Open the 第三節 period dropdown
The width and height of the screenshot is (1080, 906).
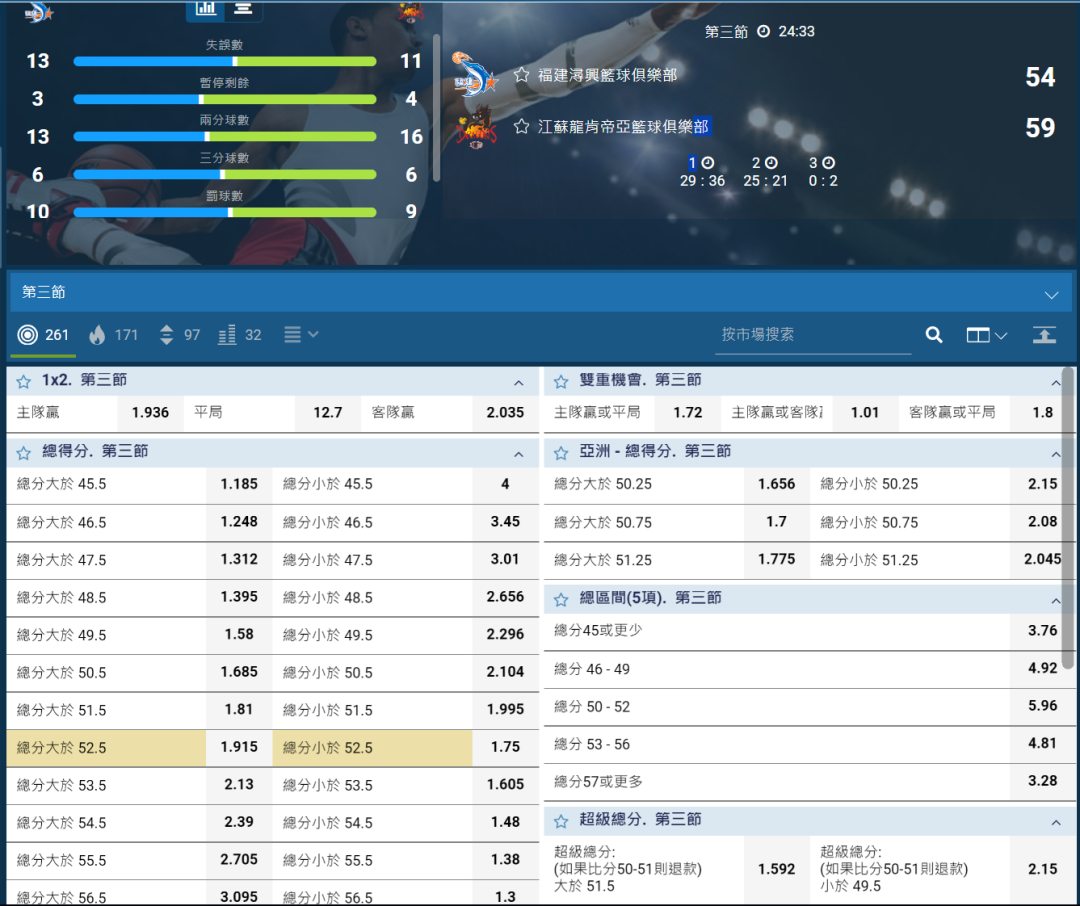pyautogui.click(x=1050, y=294)
